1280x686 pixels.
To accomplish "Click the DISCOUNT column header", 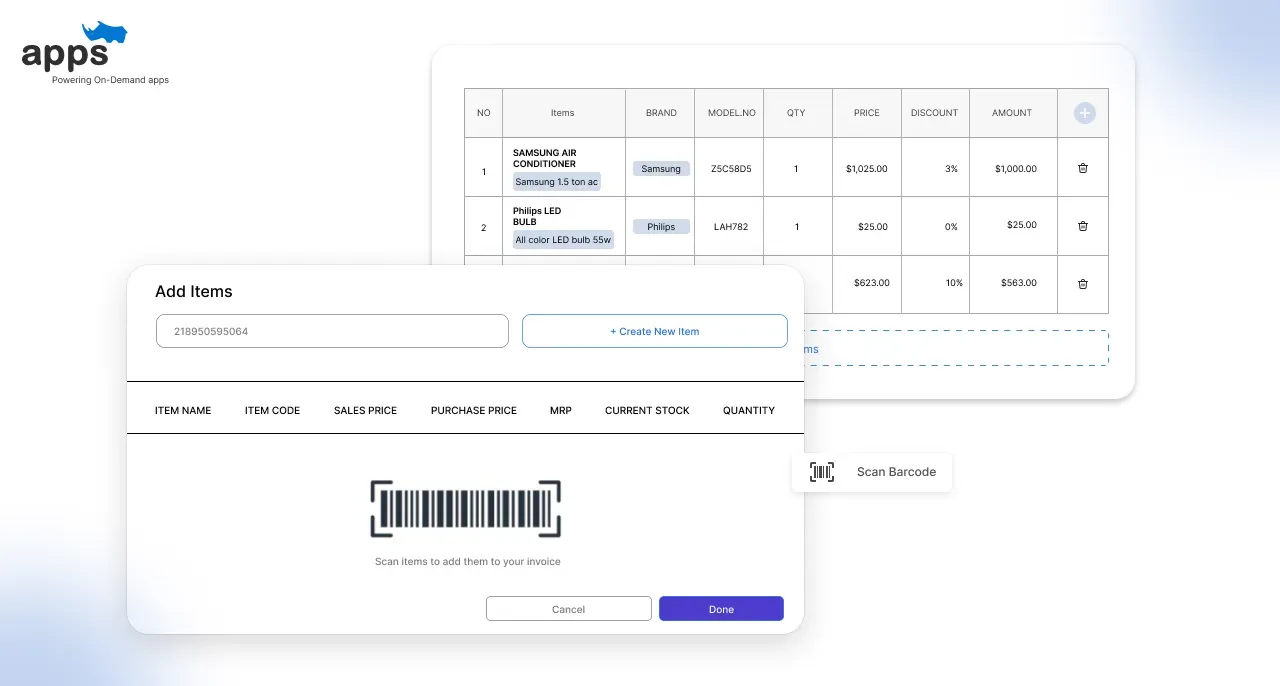I will 935,113.
